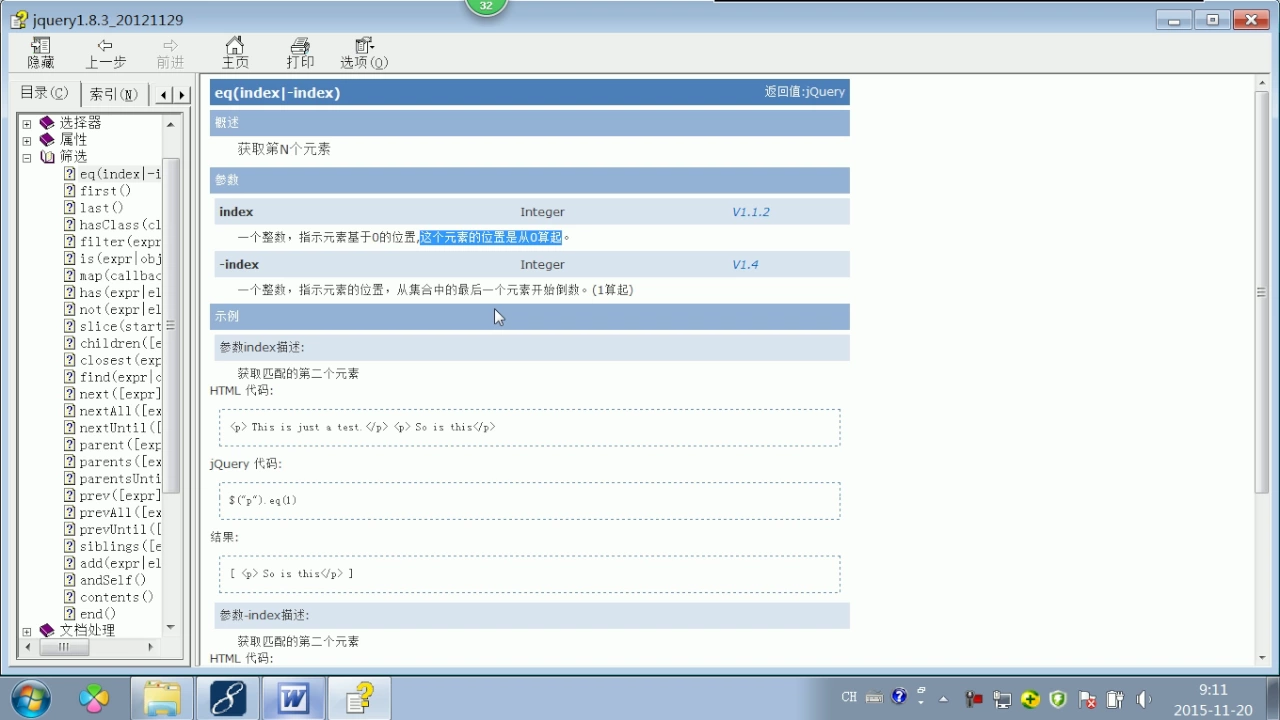Screen dimensions: 1280x720
Task: Open the help viewer taskbar icon
Action: coord(359,698)
